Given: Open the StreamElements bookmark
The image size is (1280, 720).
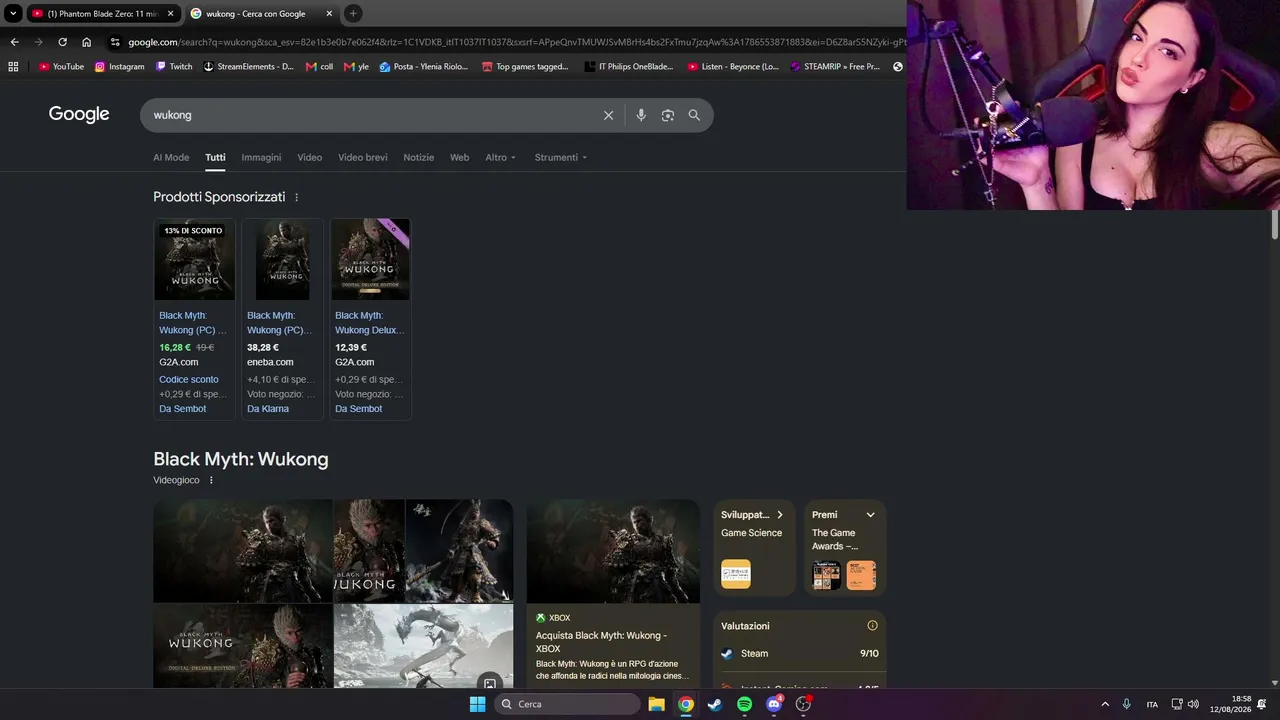Looking at the screenshot, I should coord(249,67).
